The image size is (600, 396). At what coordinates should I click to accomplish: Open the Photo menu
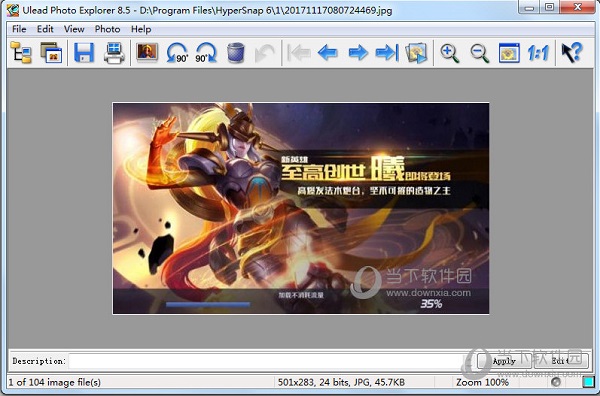coord(107,29)
